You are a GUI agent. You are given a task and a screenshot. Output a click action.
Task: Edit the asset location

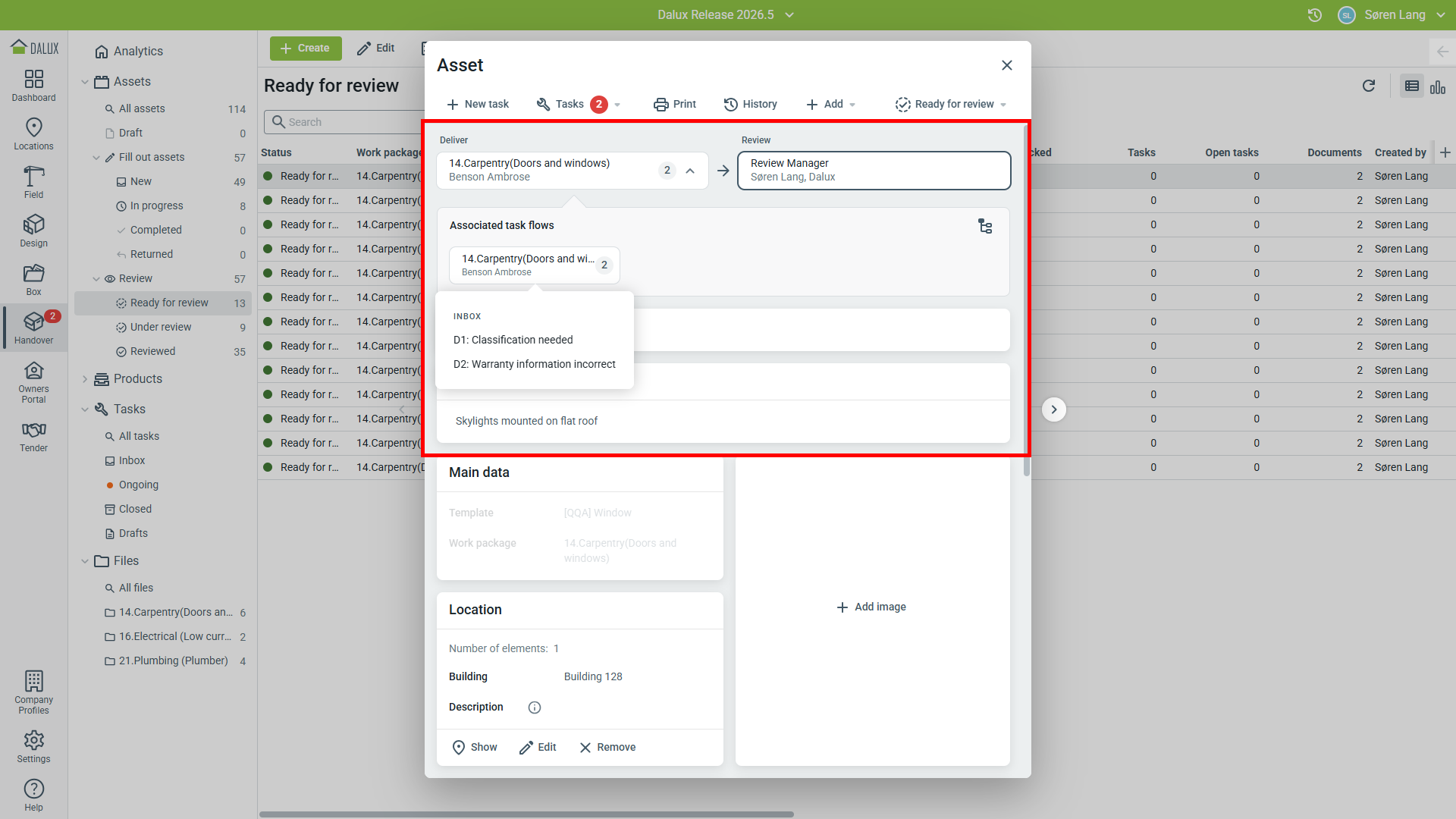(538, 748)
